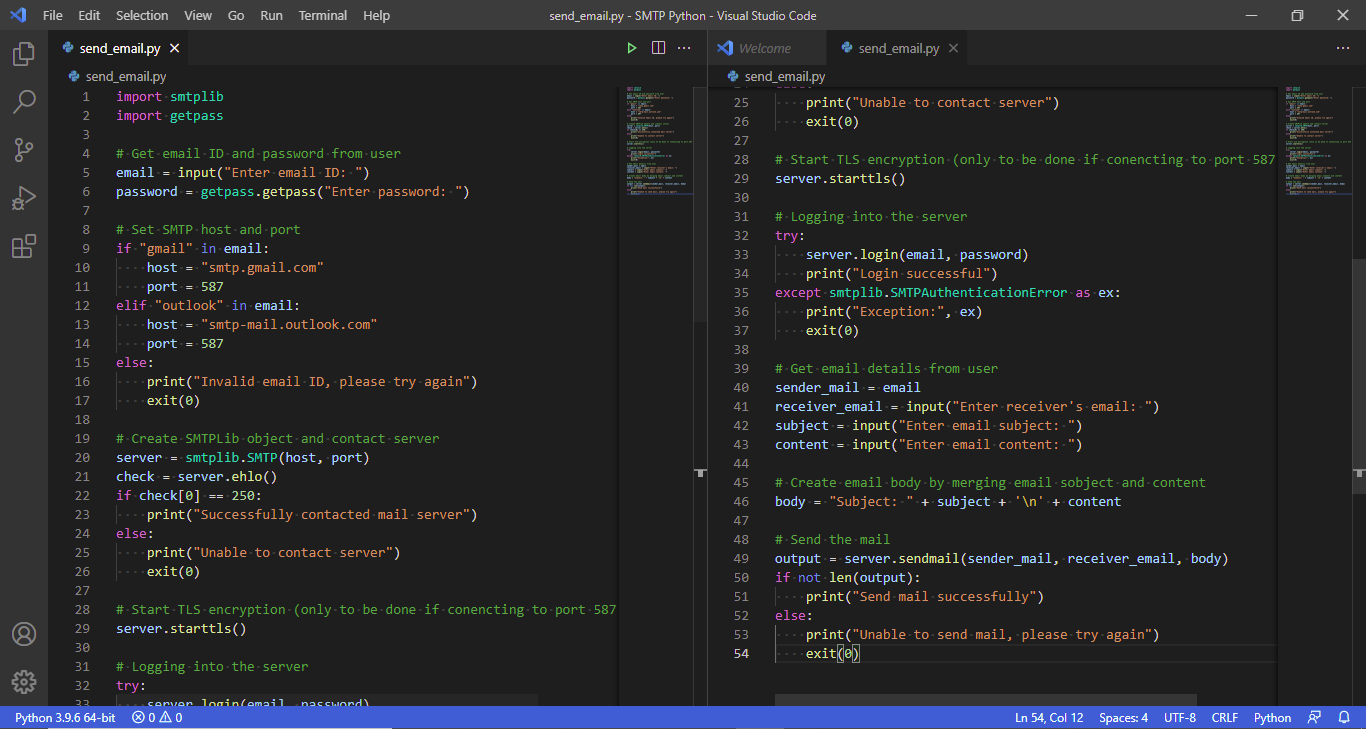Open the Terminal menu

[323, 16]
